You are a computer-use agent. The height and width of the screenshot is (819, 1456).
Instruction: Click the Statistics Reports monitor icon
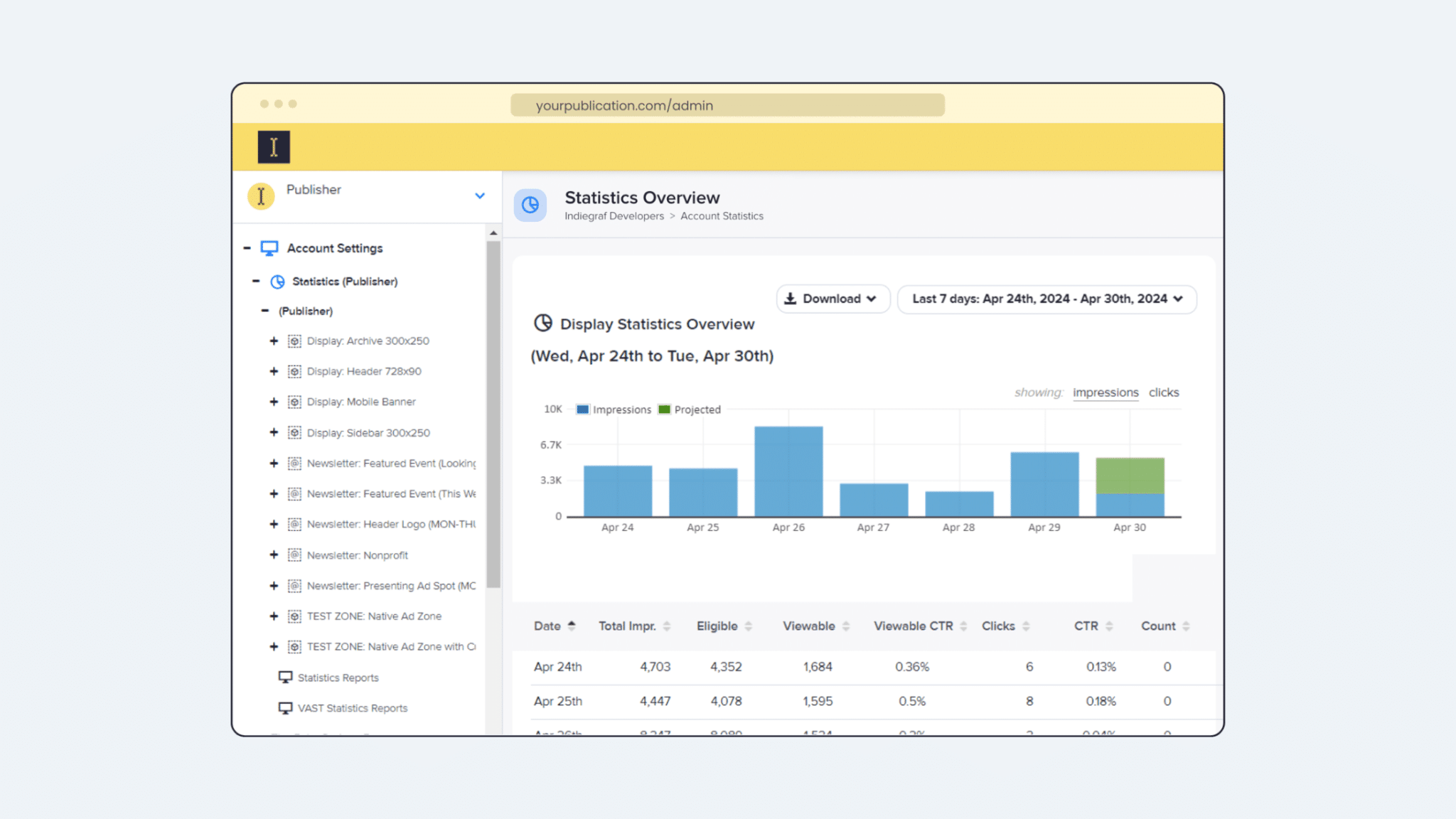[x=284, y=677]
